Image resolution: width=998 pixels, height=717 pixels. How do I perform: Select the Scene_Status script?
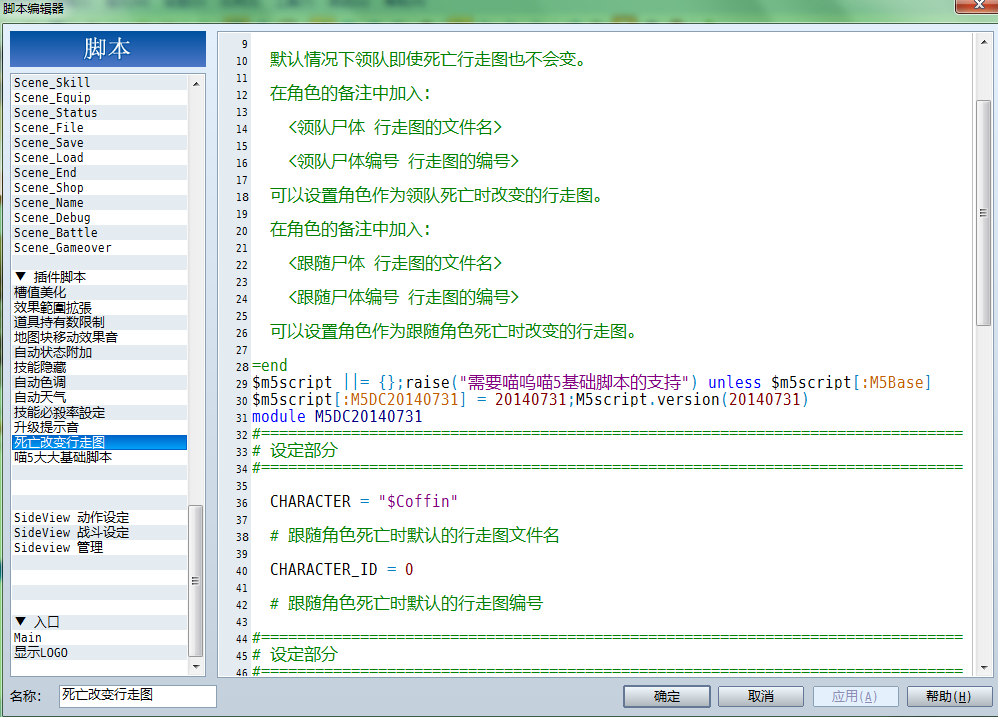tap(100, 113)
